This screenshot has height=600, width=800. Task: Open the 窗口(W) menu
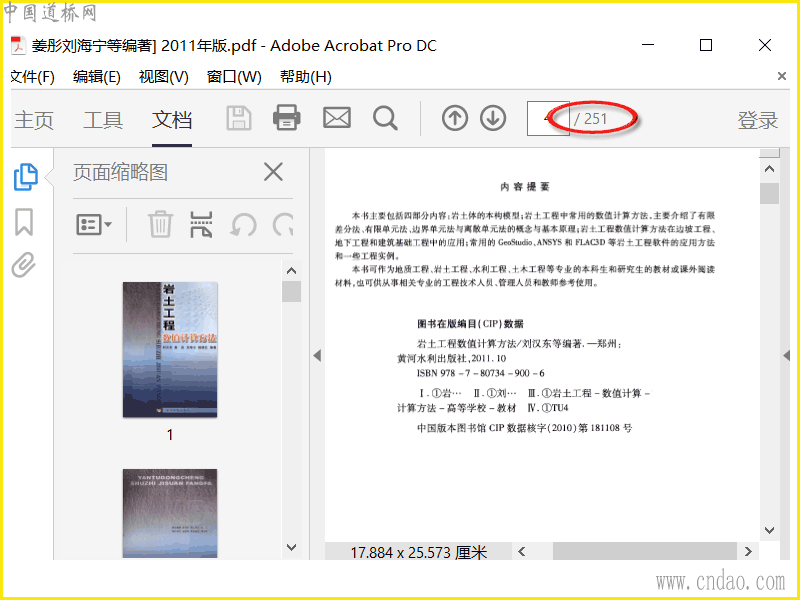pos(234,77)
